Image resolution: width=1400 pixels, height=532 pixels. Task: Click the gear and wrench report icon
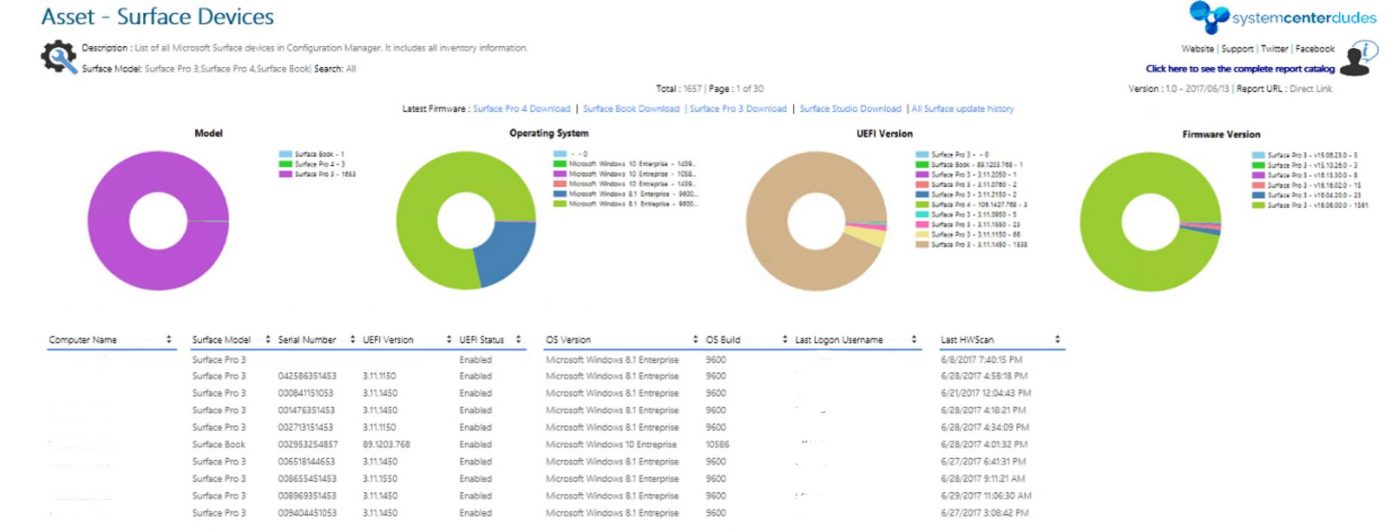point(58,58)
